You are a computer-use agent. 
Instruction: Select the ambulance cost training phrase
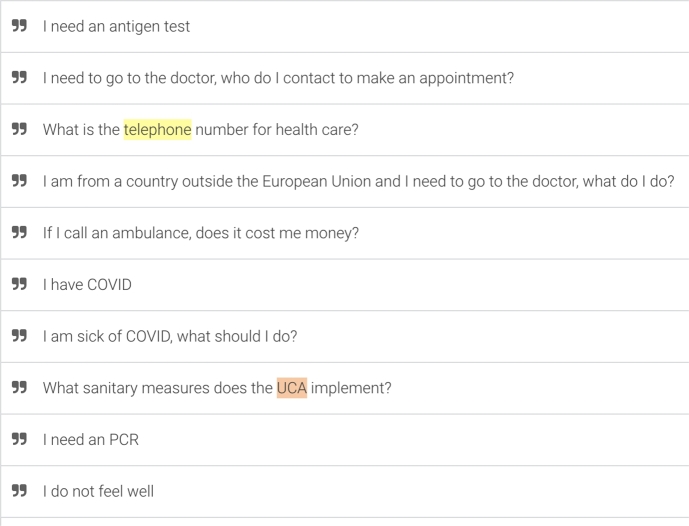(x=201, y=233)
